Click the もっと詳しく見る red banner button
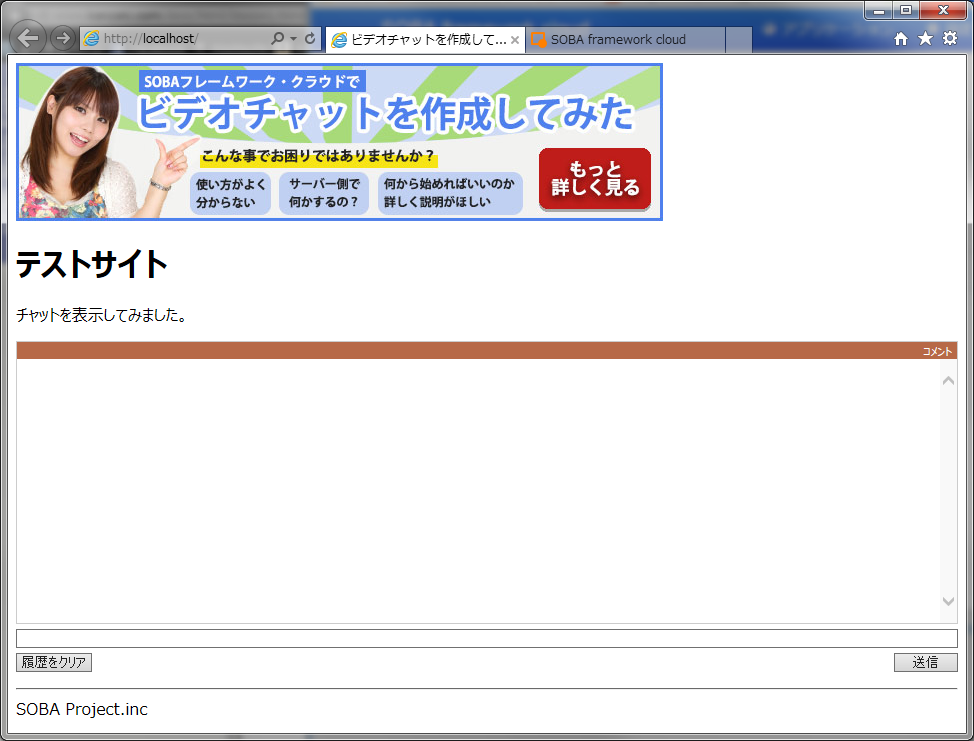Screen dimensions: 974x741 point(594,179)
